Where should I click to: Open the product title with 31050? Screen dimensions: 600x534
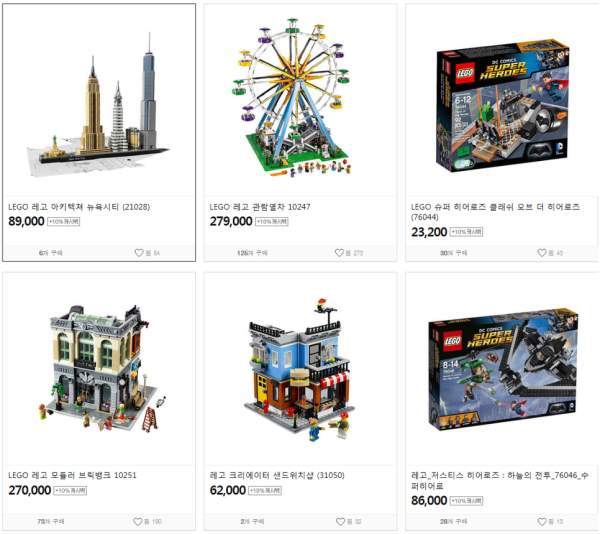(277, 475)
